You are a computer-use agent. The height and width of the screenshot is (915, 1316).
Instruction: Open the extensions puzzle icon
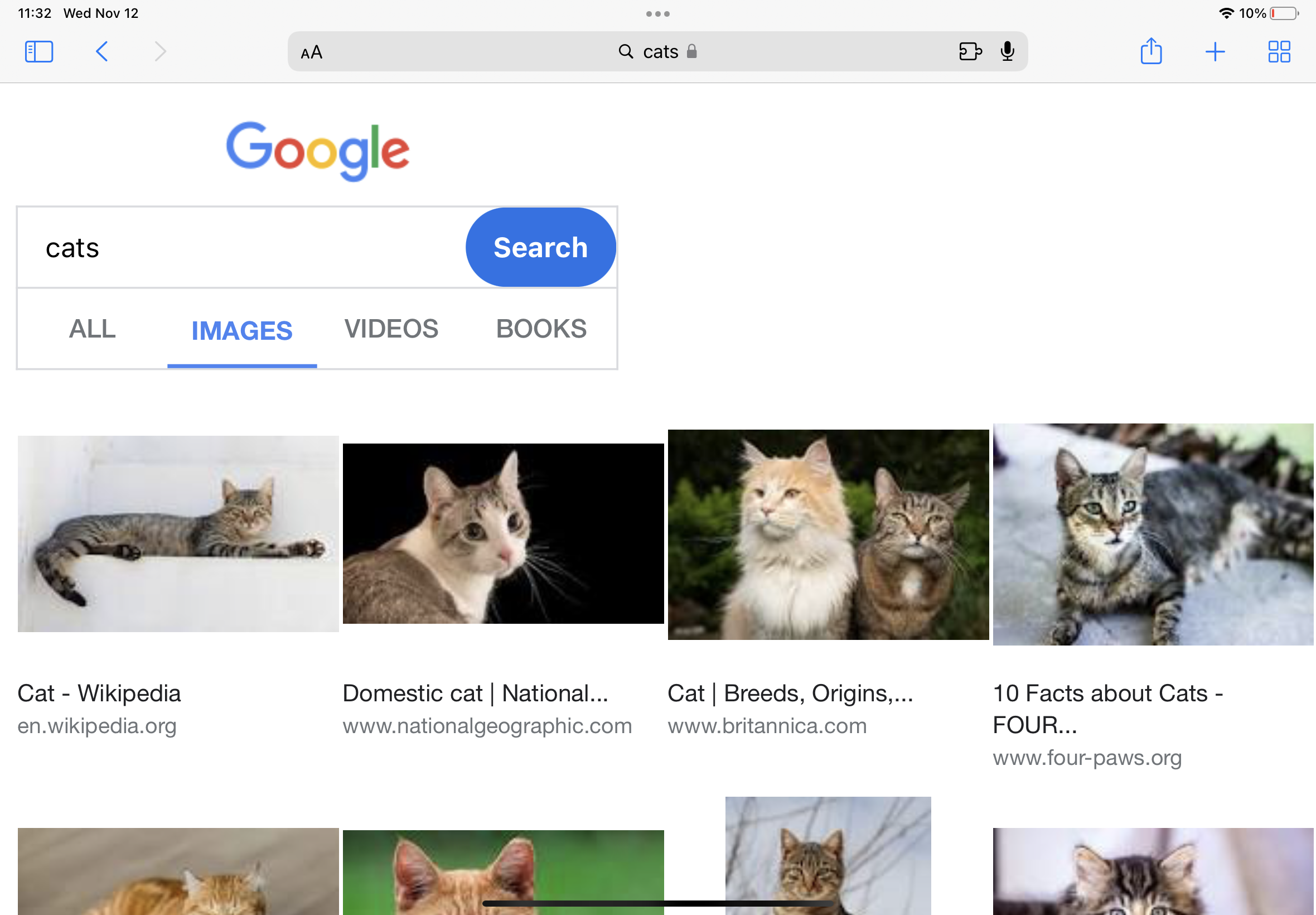[970, 51]
